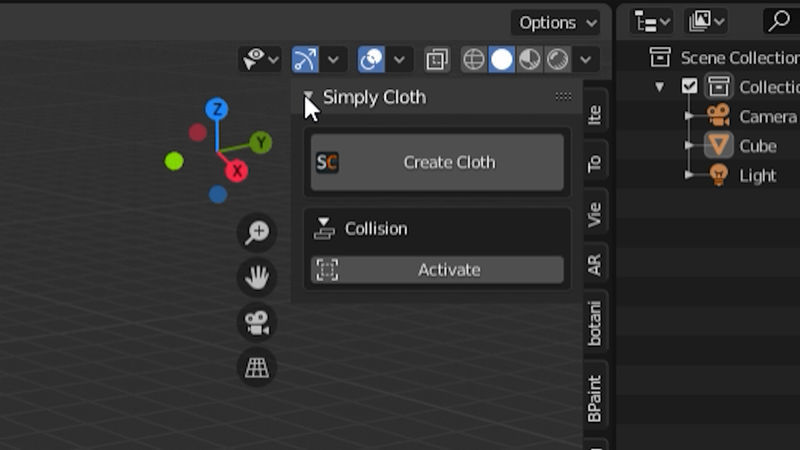Image resolution: width=800 pixels, height=450 pixels.
Task: Click the Collision icon
Action: tap(324, 229)
